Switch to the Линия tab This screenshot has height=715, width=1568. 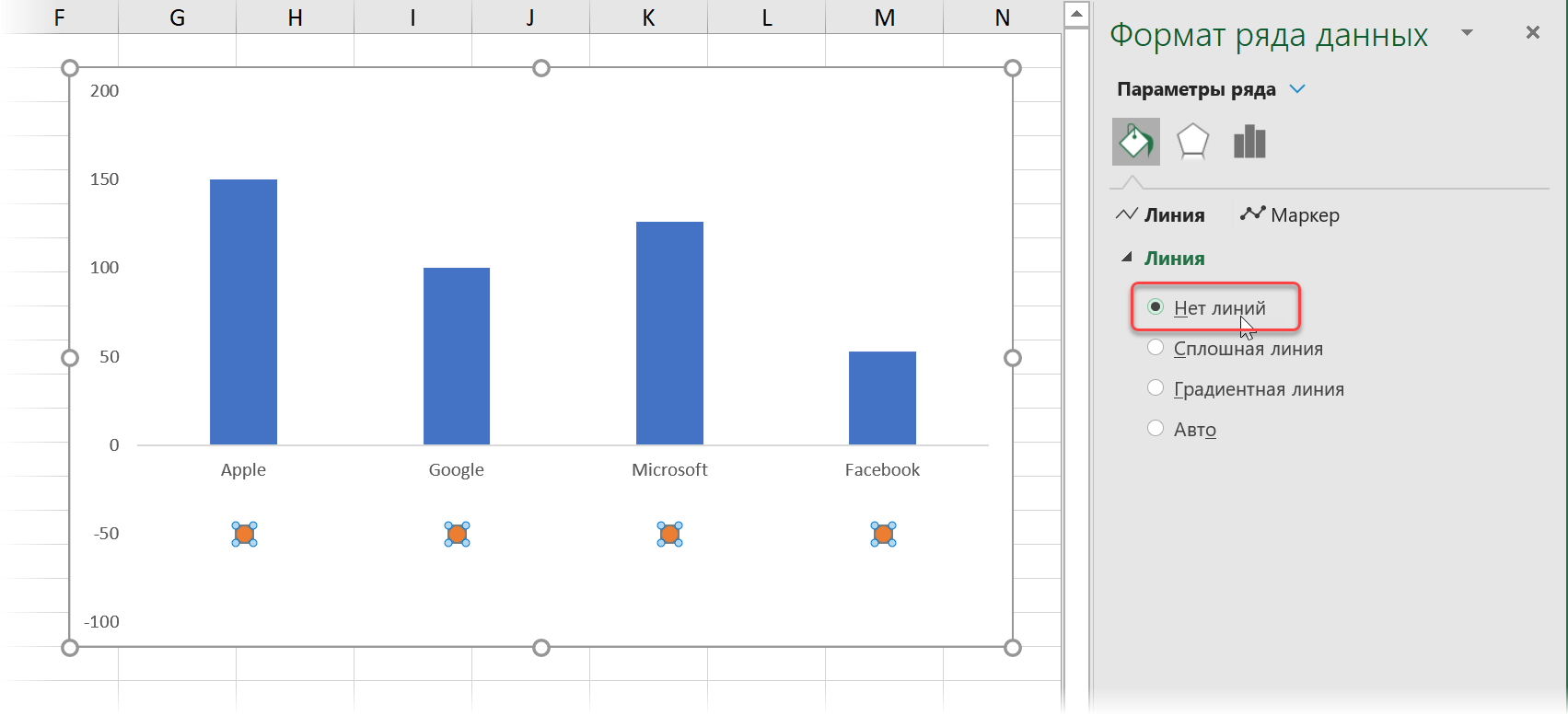point(1159,215)
